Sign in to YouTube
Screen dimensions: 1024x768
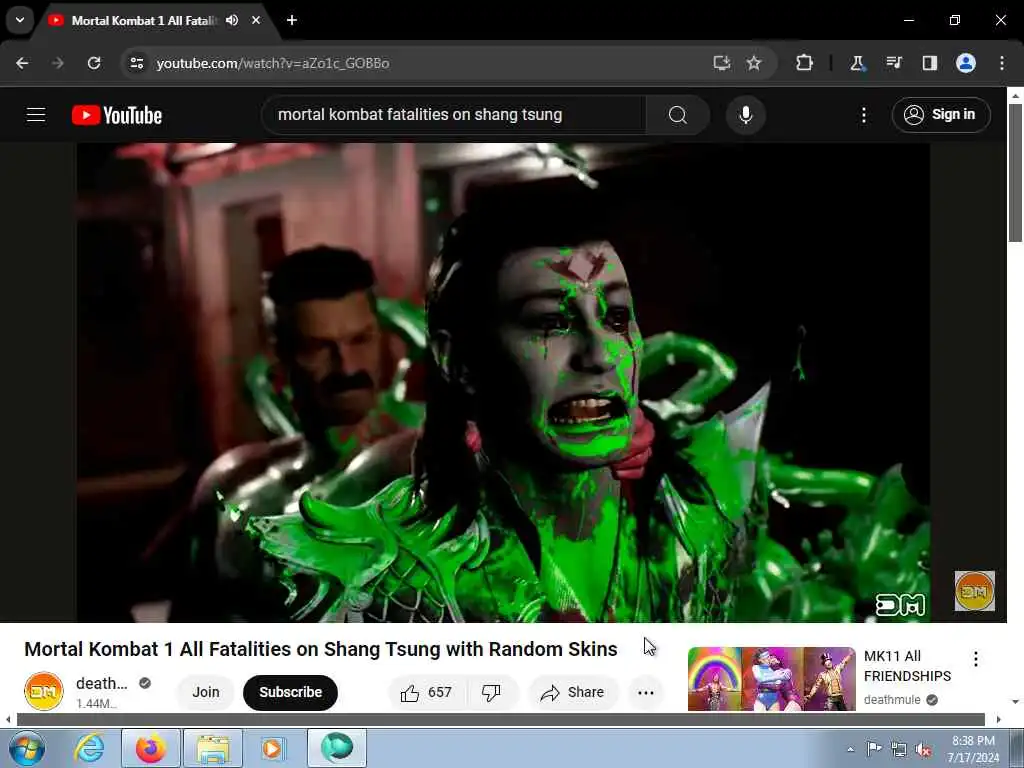(940, 115)
